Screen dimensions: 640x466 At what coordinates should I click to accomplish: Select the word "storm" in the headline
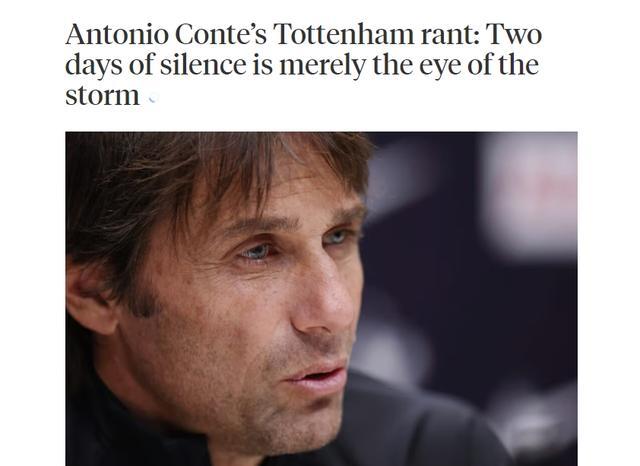102,96
